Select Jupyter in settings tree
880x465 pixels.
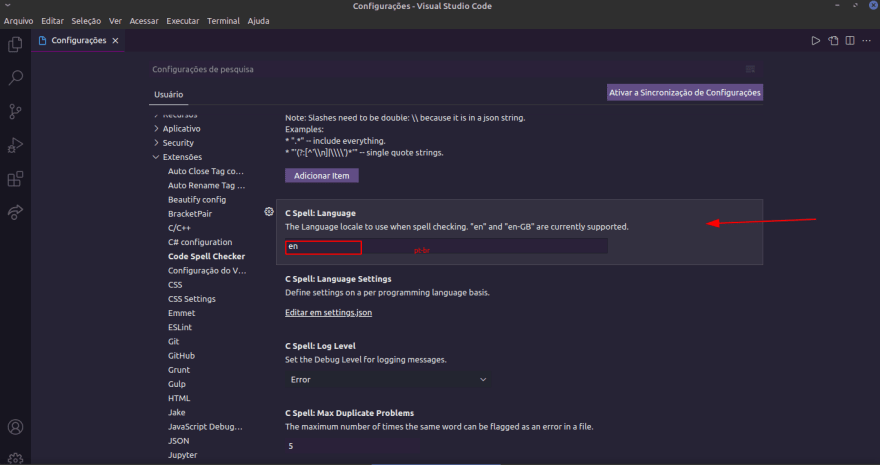point(182,455)
